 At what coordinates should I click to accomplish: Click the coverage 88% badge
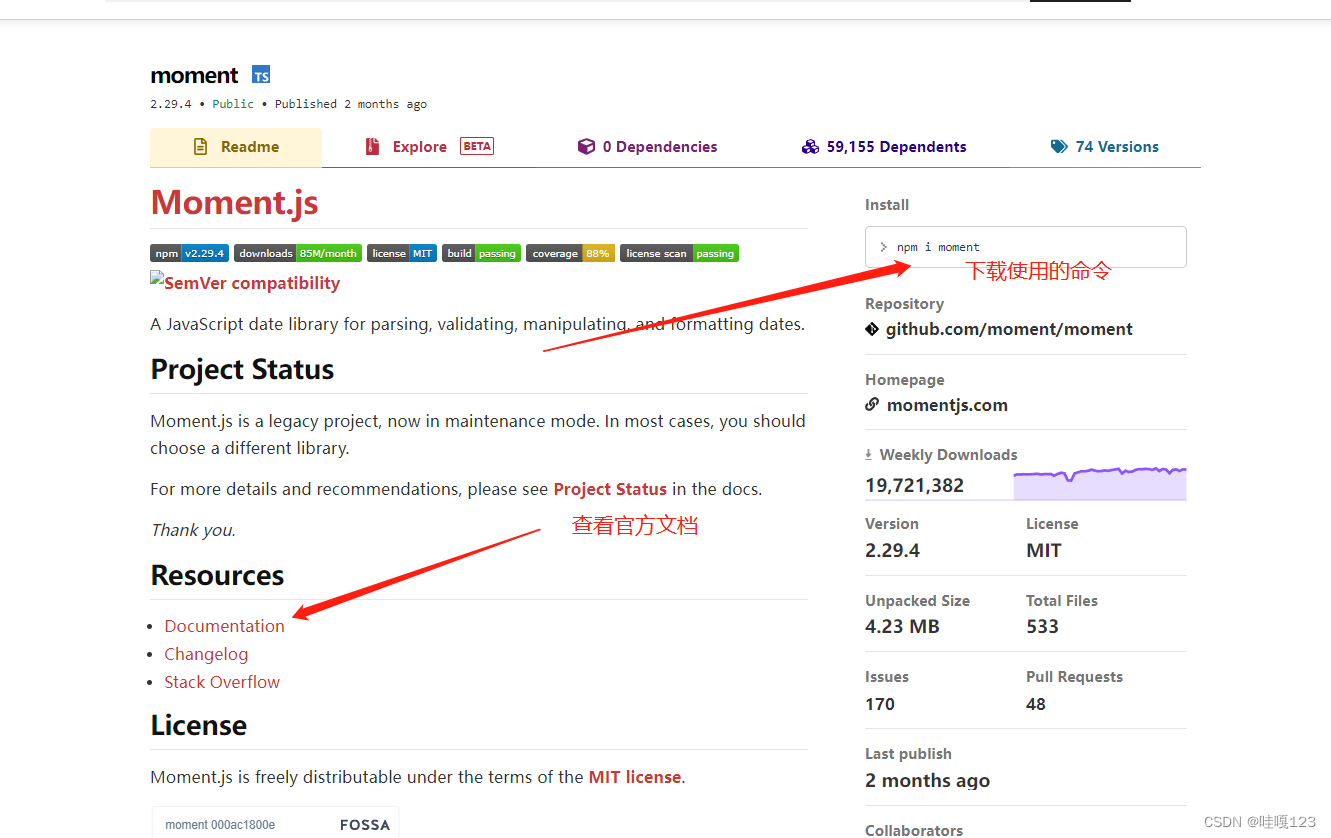[x=570, y=253]
